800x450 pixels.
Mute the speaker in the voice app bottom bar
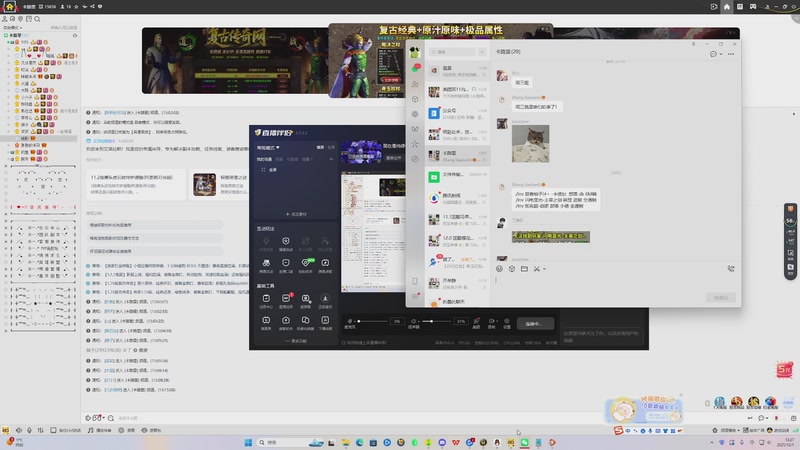(19, 430)
